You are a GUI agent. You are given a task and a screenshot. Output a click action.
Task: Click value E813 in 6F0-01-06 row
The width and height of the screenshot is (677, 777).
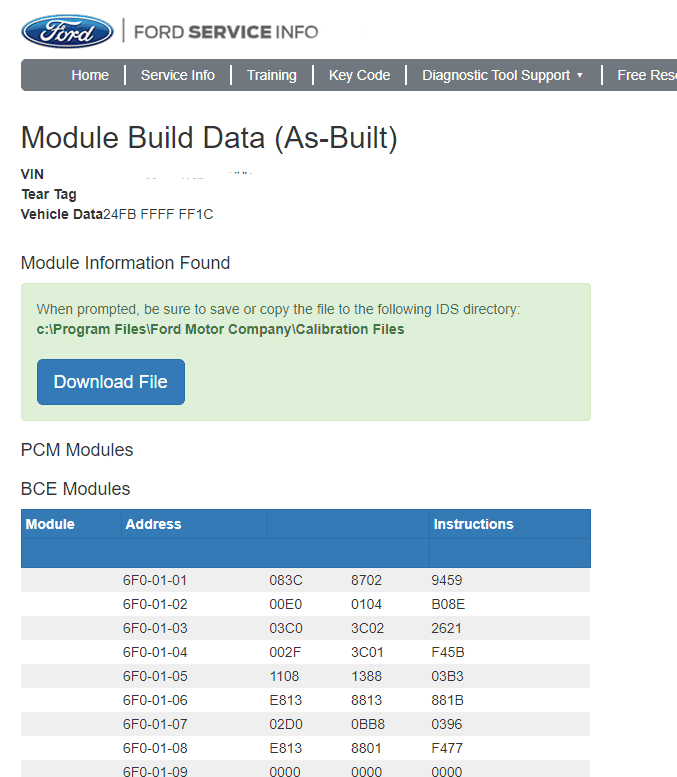click(285, 701)
